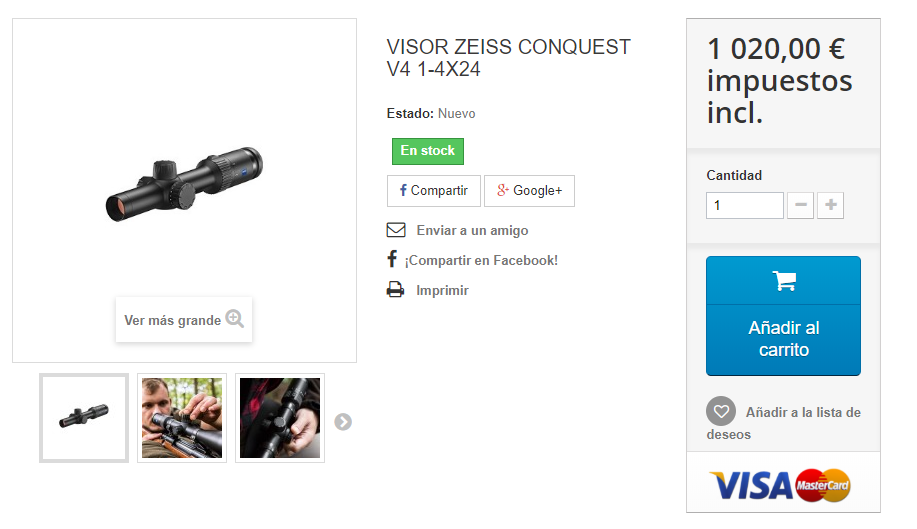
Task: Click the envelope icon for Enviar a un amigo
Action: click(x=396, y=230)
